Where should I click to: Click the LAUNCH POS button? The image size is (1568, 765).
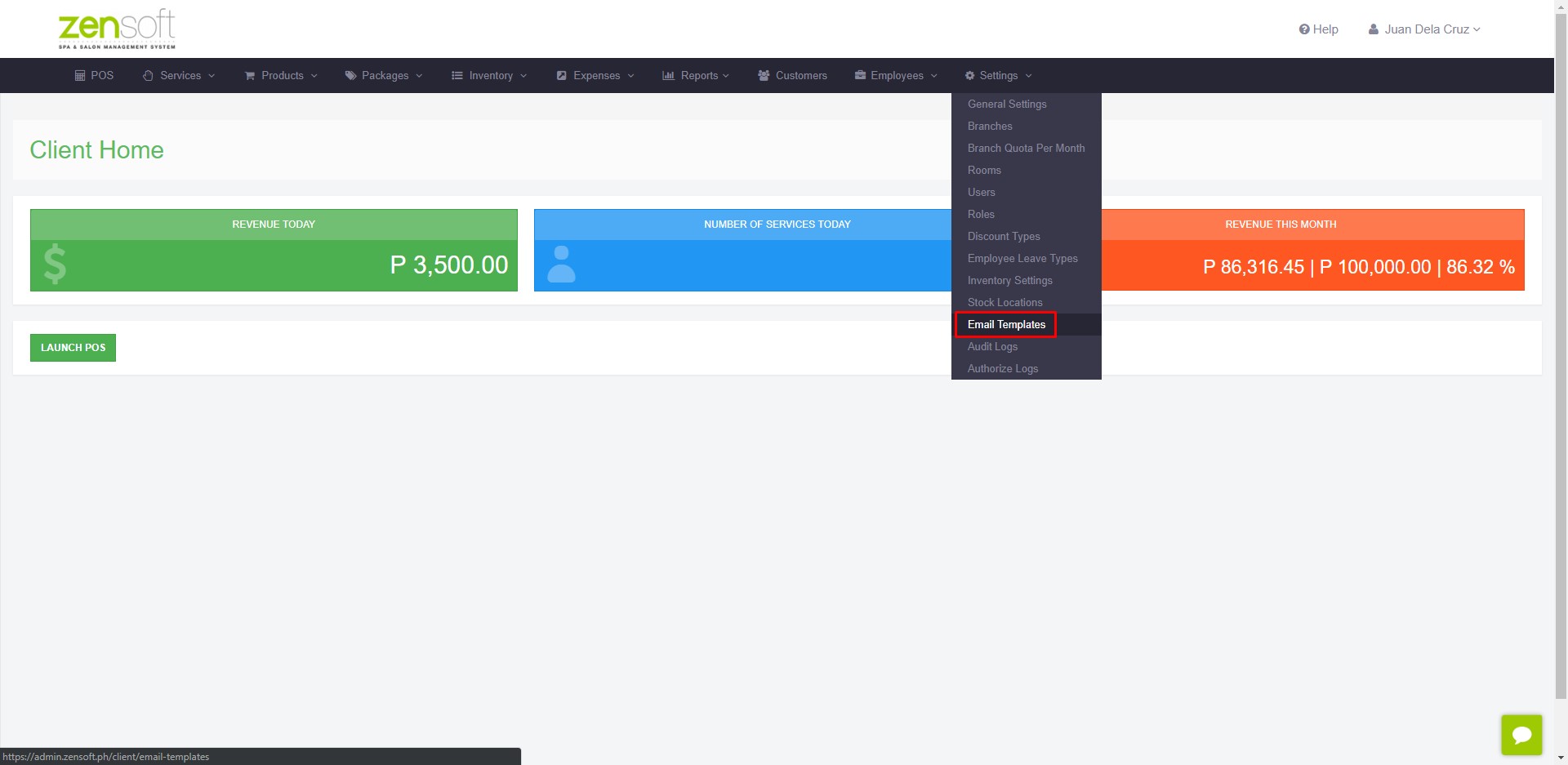73,348
